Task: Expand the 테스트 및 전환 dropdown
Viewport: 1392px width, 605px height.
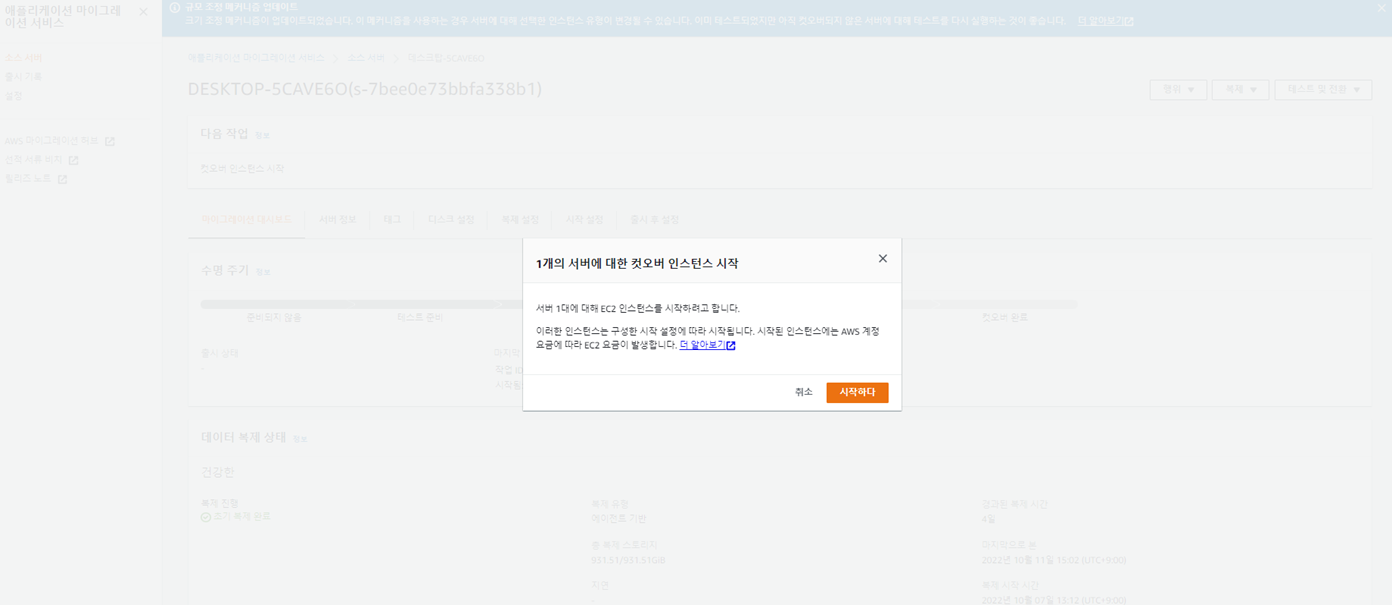Action: click(1323, 90)
